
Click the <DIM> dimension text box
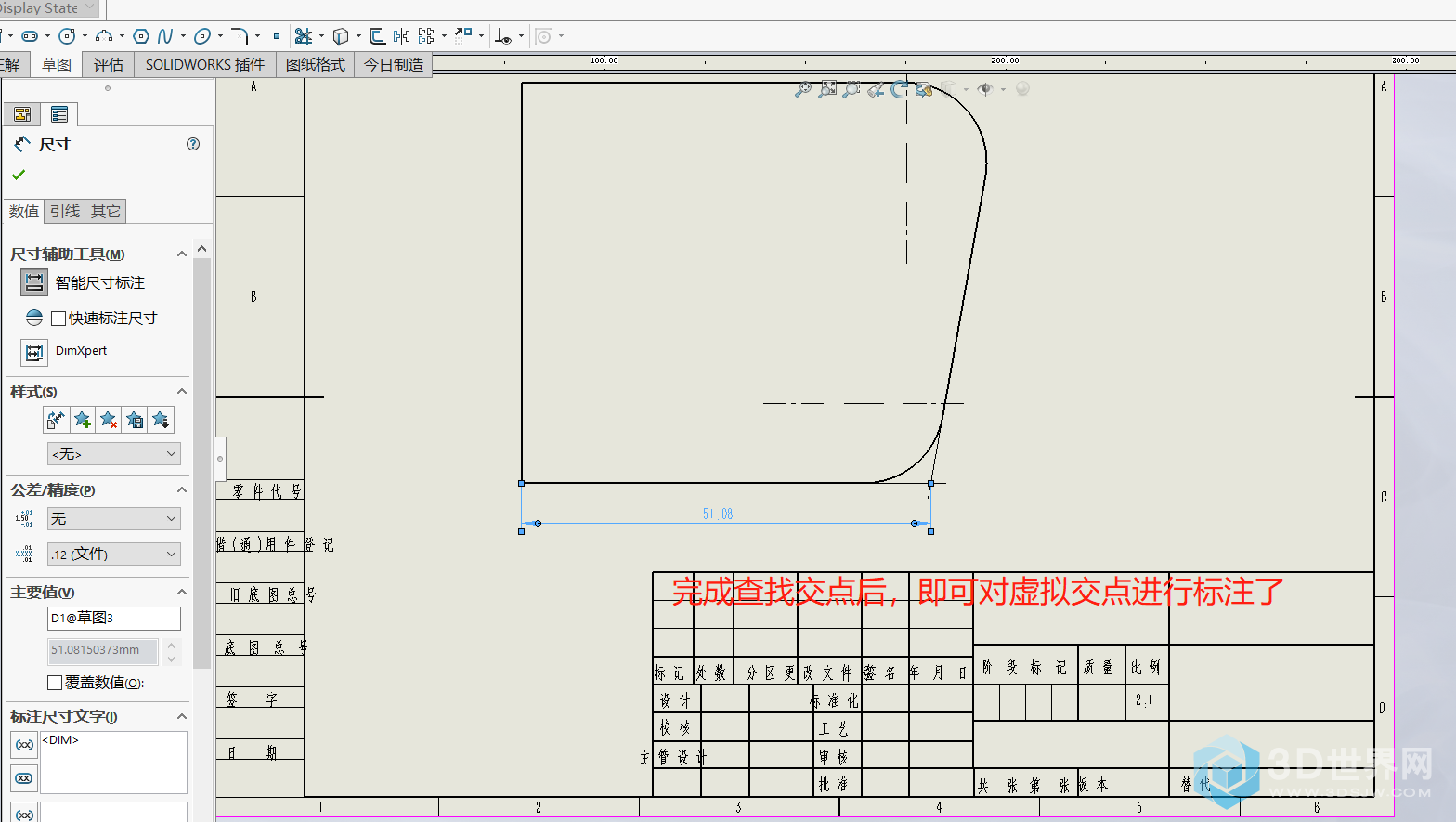[113, 763]
